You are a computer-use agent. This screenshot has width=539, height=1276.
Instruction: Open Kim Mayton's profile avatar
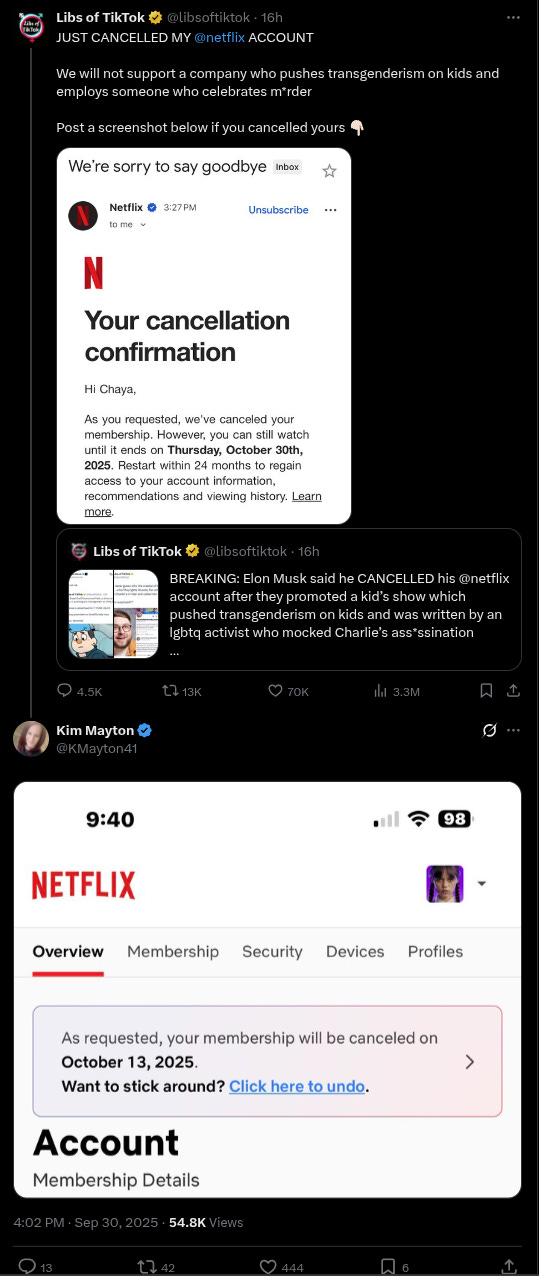point(31,738)
